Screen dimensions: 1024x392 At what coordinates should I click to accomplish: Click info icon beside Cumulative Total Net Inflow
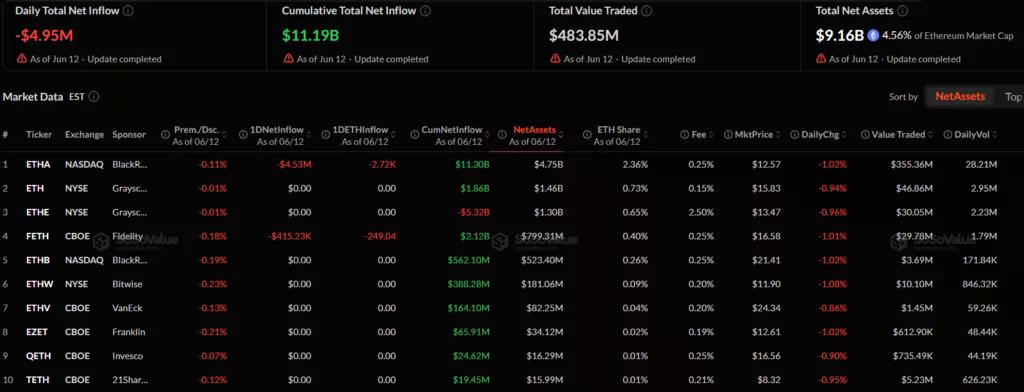[x=425, y=11]
